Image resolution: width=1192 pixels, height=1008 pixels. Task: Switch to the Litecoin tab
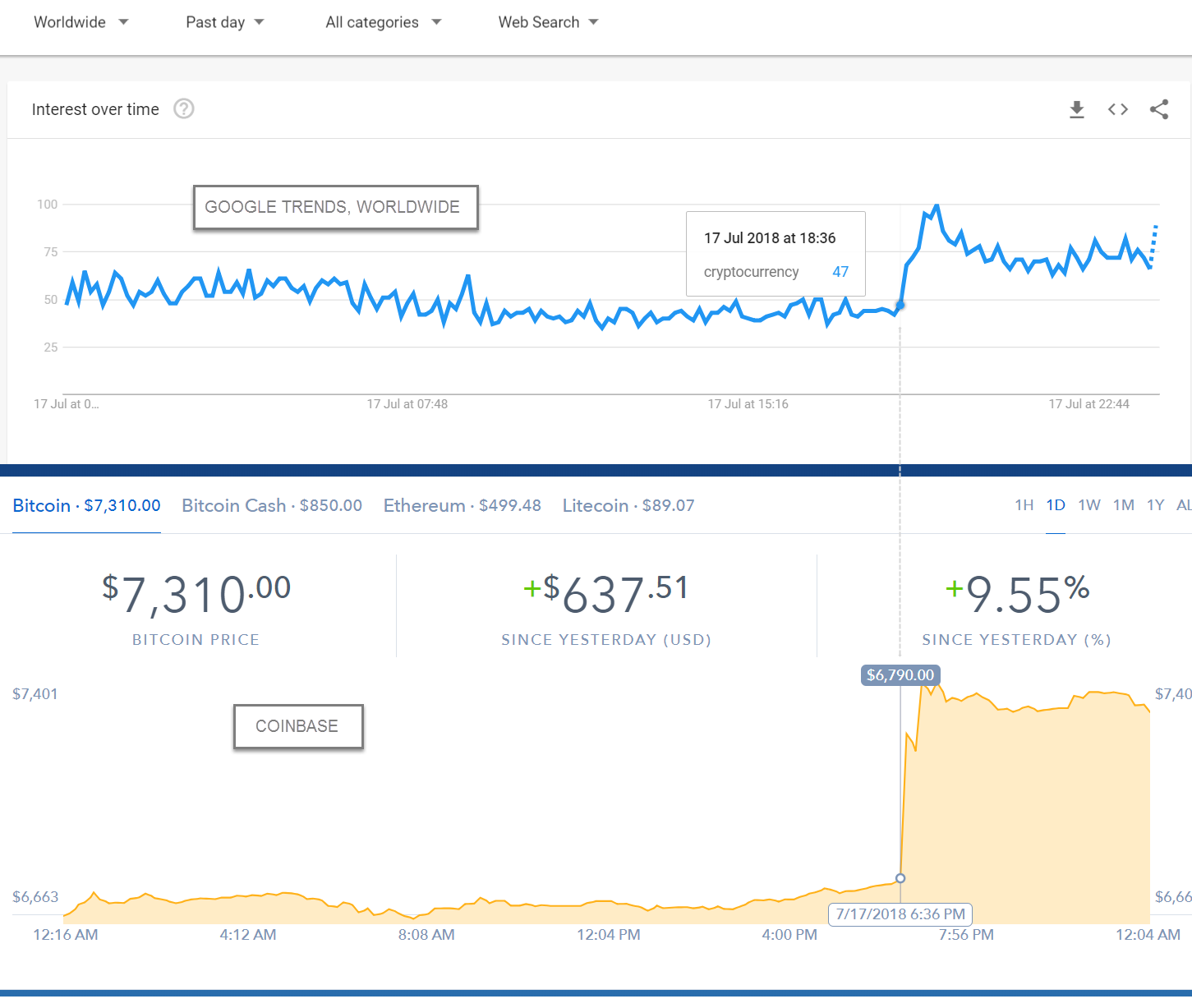point(628,505)
